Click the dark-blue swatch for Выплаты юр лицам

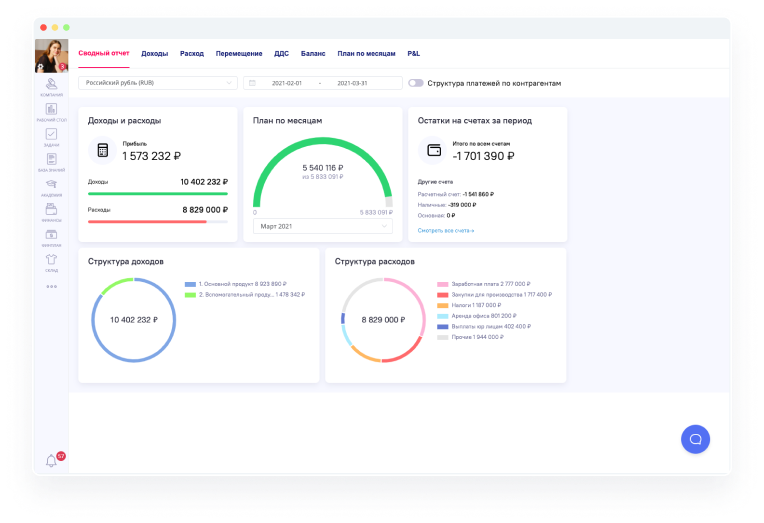442,327
